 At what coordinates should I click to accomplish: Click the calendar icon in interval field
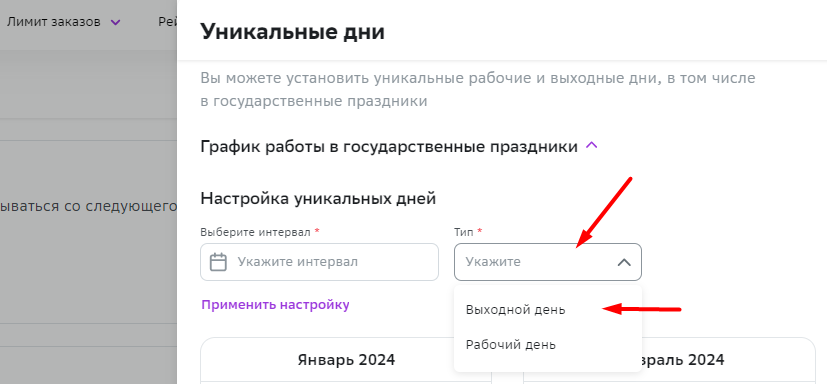coord(218,262)
